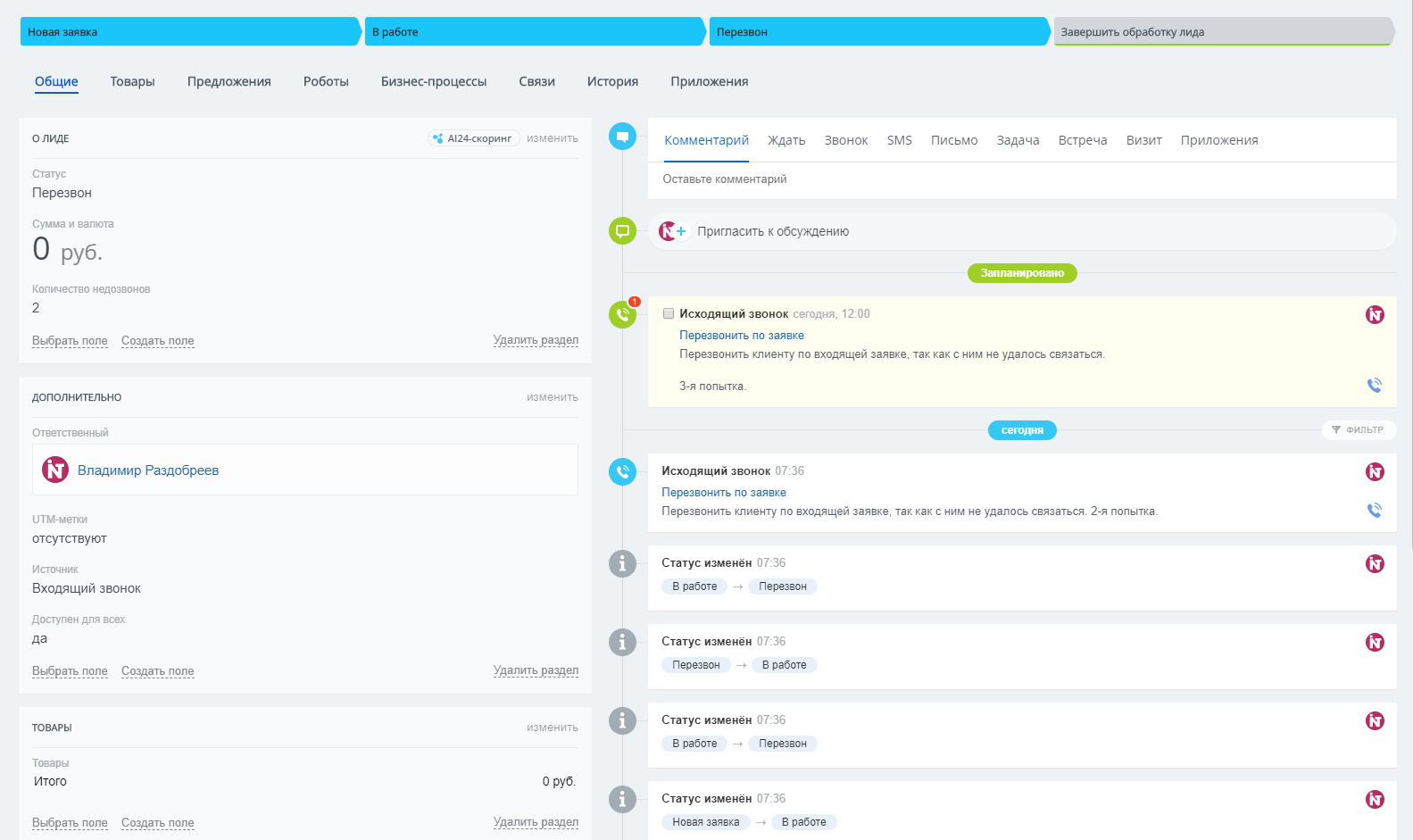Check the planned outgoing call checkbox
The width and height of the screenshot is (1413, 840).
click(x=669, y=313)
